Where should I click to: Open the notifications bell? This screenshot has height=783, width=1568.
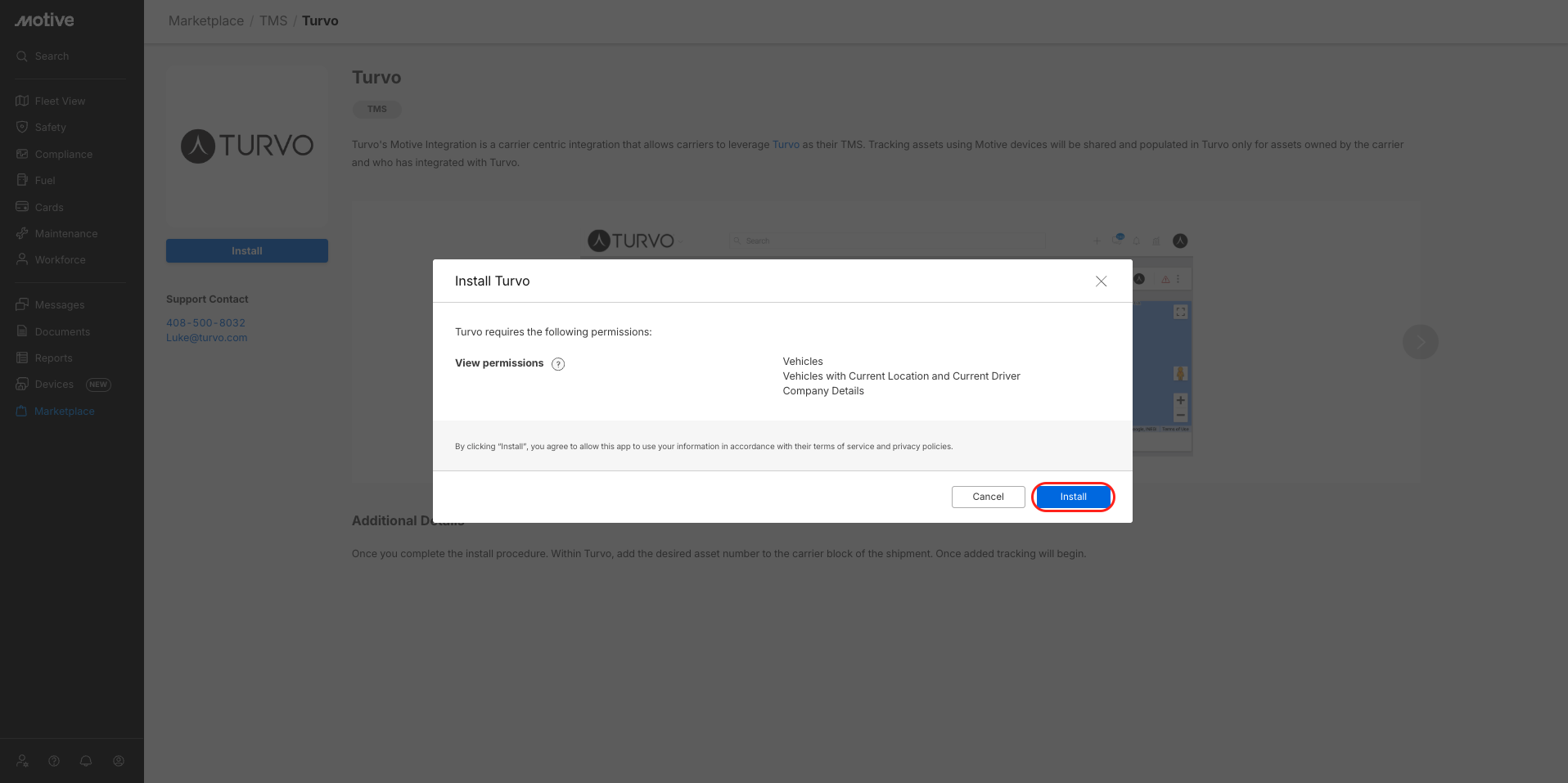[x=86, y=761]
